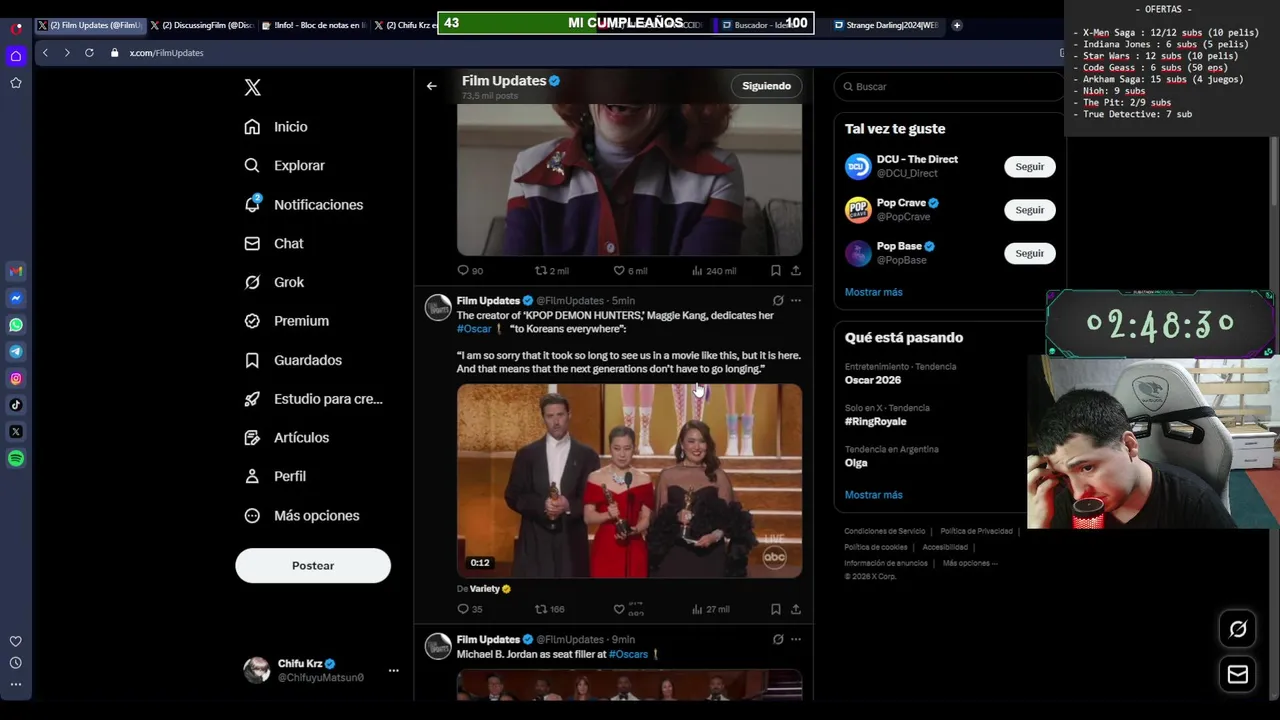
Task: Click the X logo home icon
Action: click(253, 88)
